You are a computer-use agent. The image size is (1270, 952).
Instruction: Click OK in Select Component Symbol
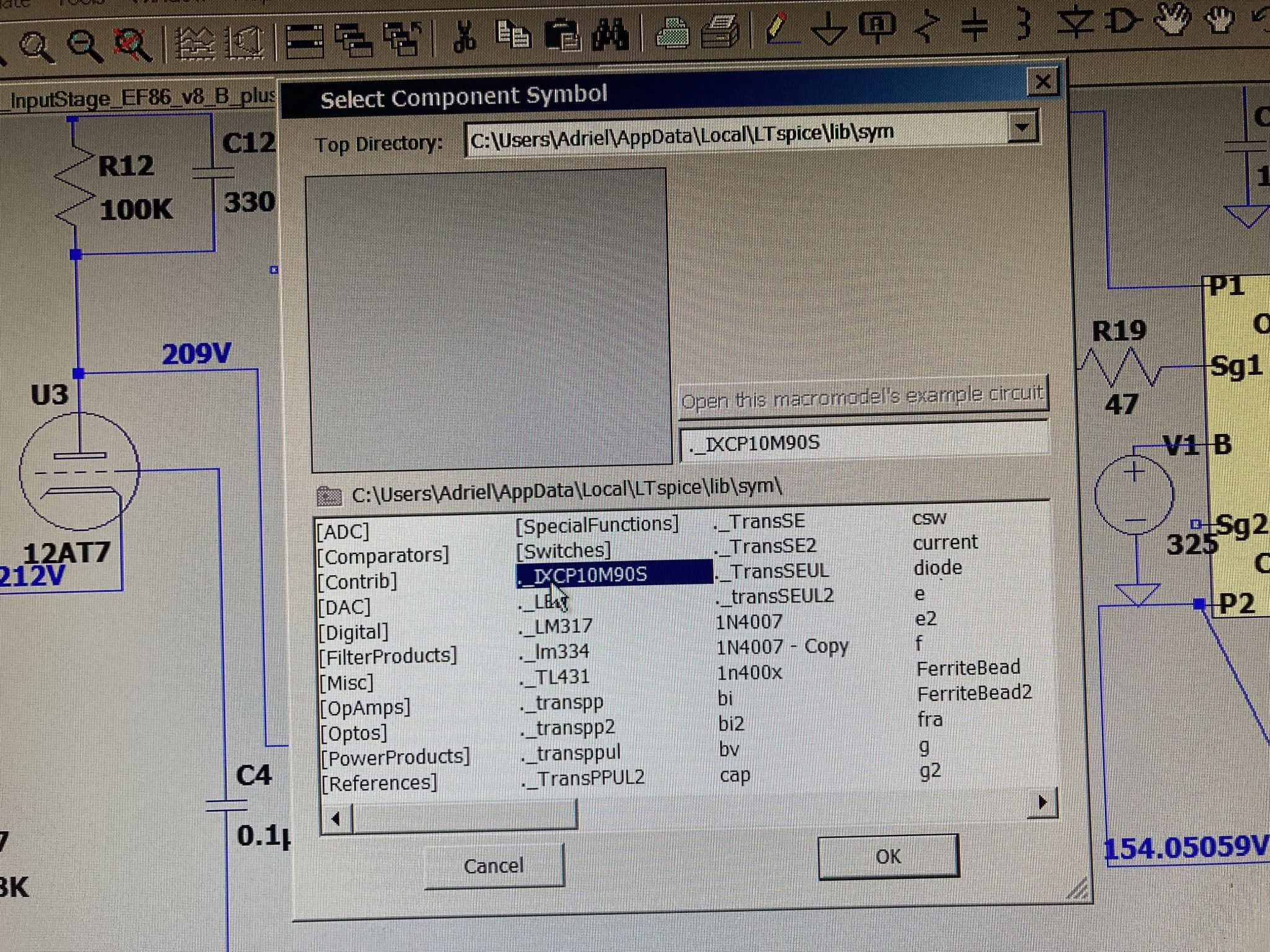click(x=888, y=857)
